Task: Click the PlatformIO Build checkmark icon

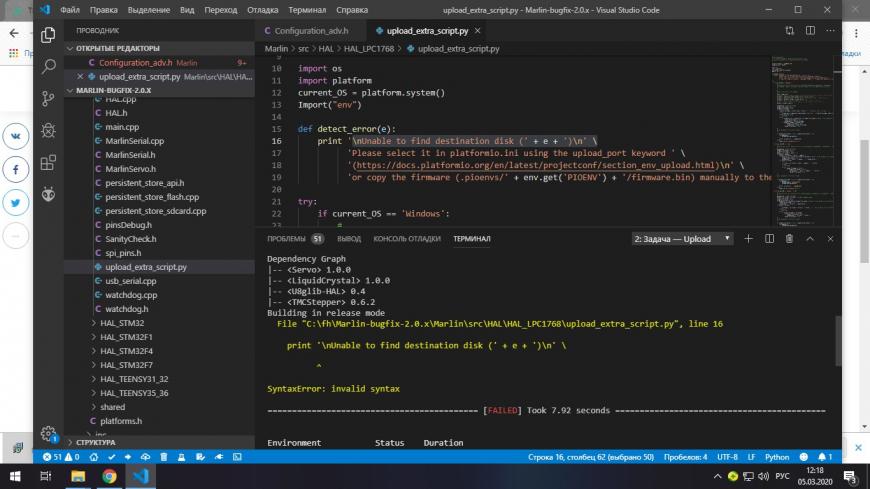Action: [x=112, y=457]
